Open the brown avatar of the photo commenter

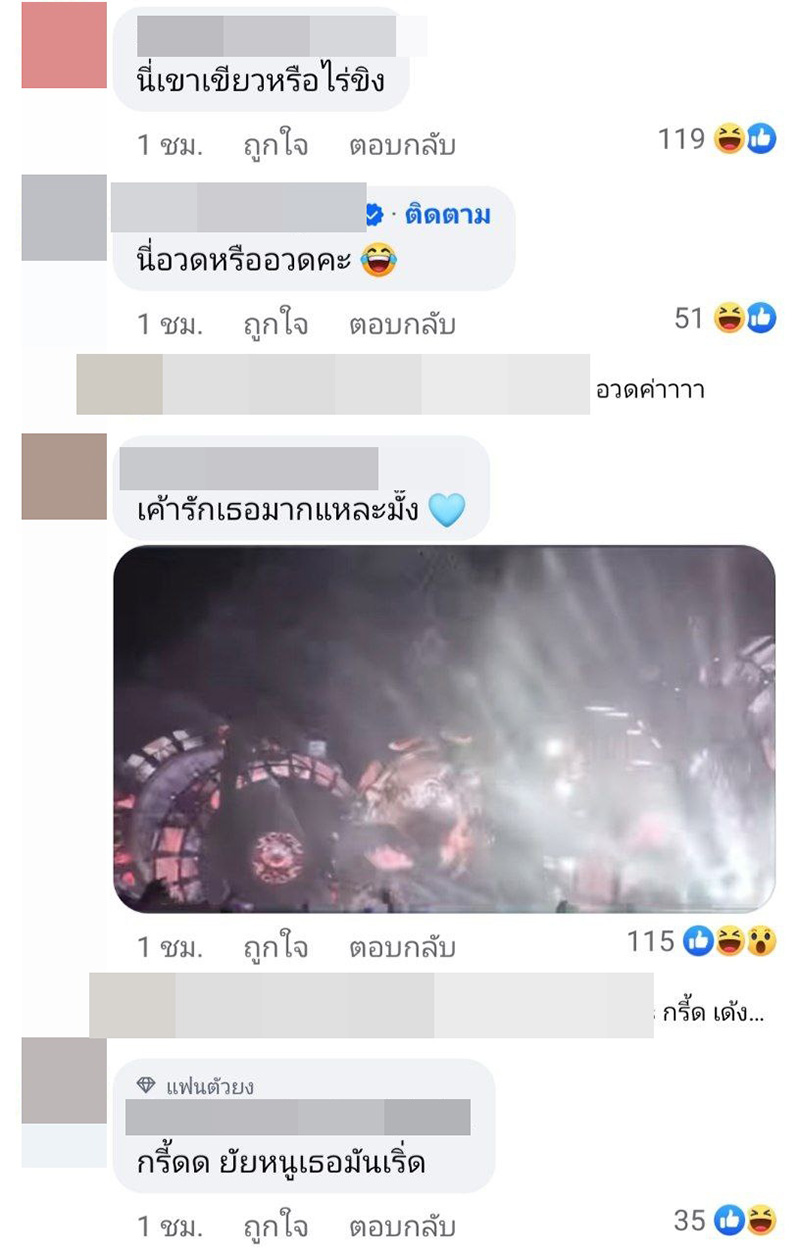click(x=64, y=476)
